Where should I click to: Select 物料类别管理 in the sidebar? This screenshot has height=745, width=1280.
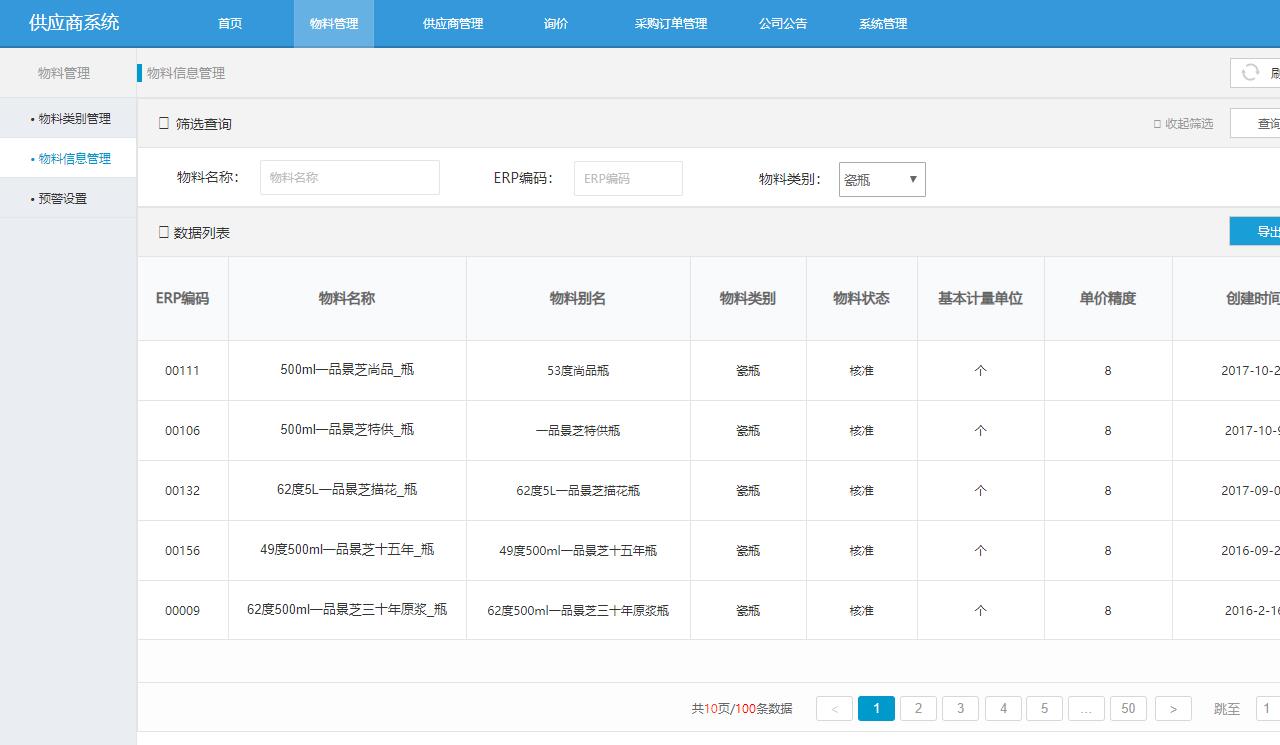[x=68, y=118]
